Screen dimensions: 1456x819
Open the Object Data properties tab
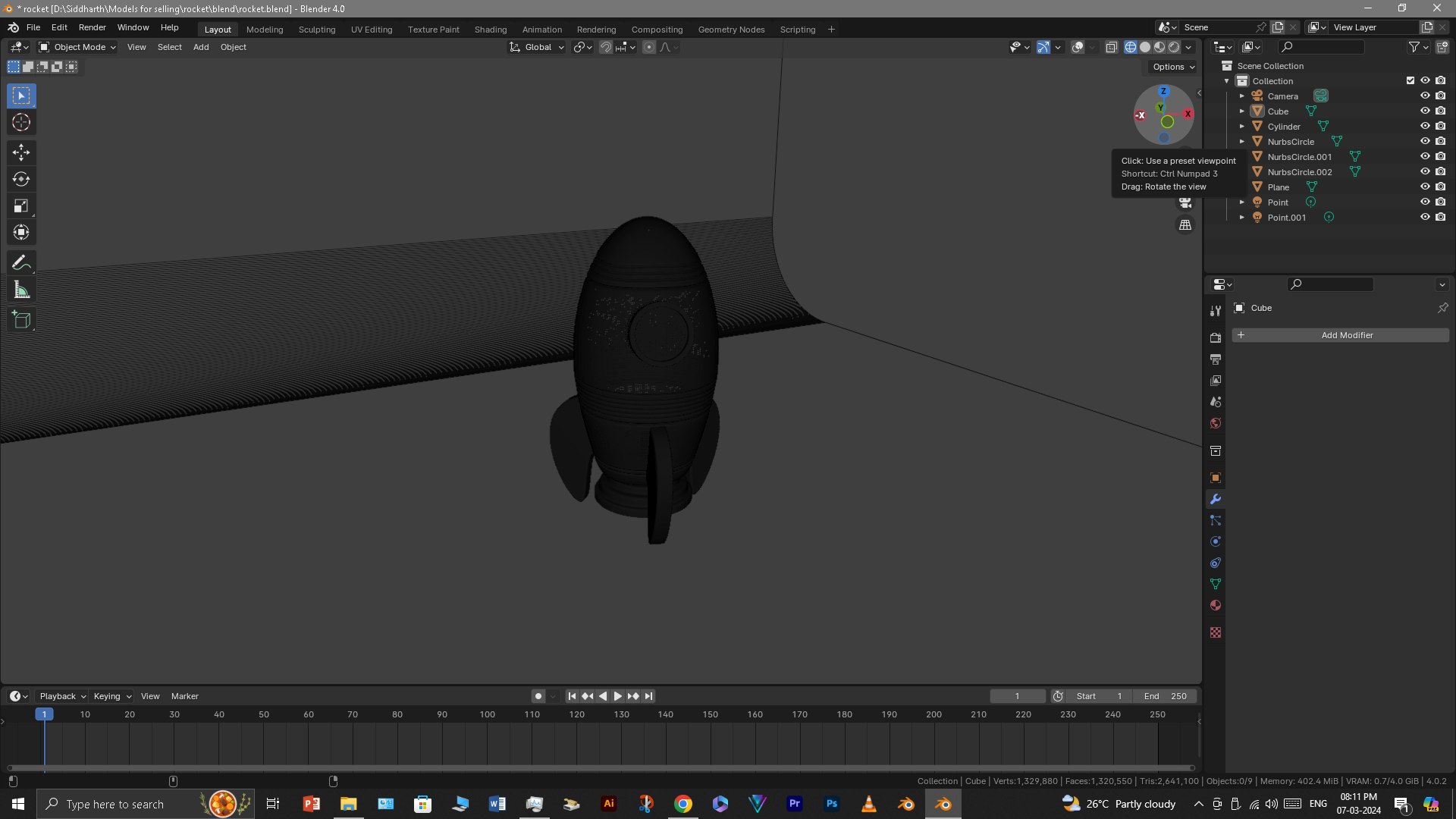point(1216,584)
